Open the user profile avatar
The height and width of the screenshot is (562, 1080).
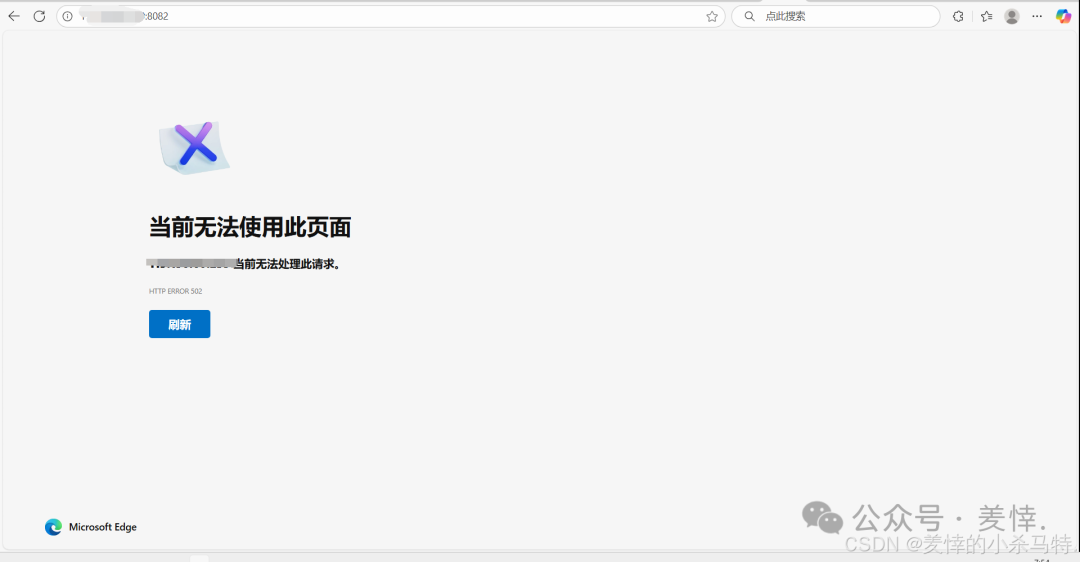point(1011,17)
